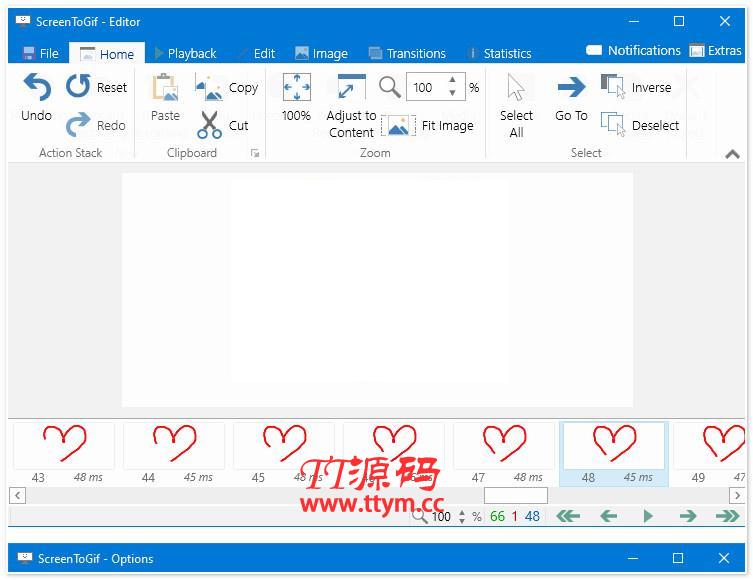Jump to last frame with double-right arrow

pos(728,516)
